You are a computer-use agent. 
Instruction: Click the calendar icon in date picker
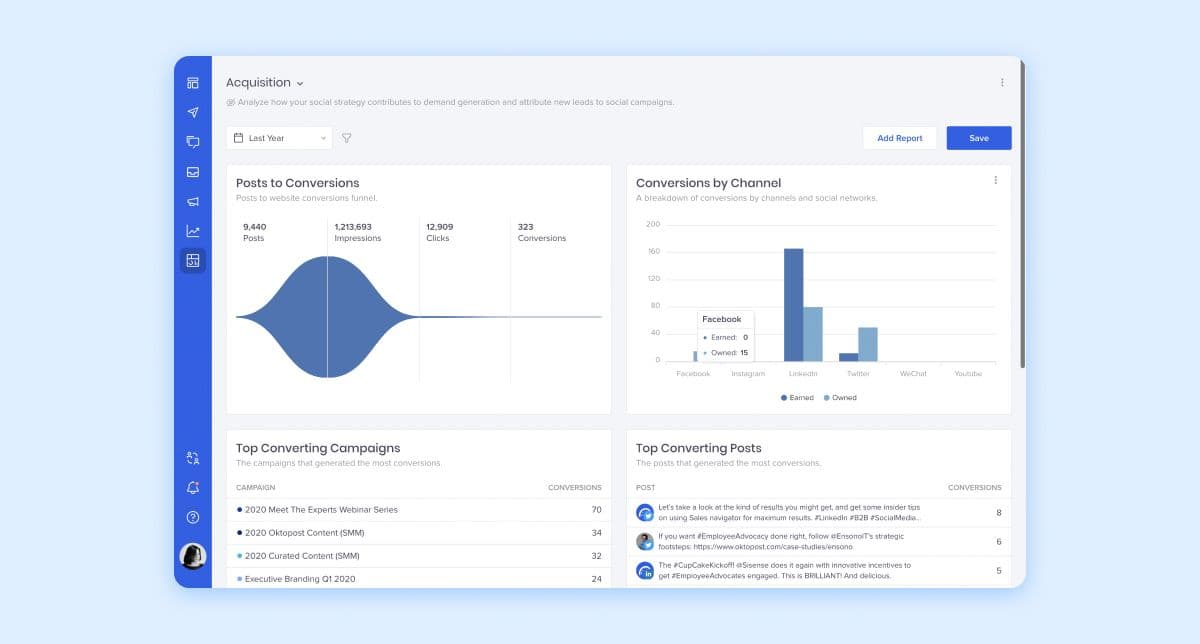[x=239, y=138]
